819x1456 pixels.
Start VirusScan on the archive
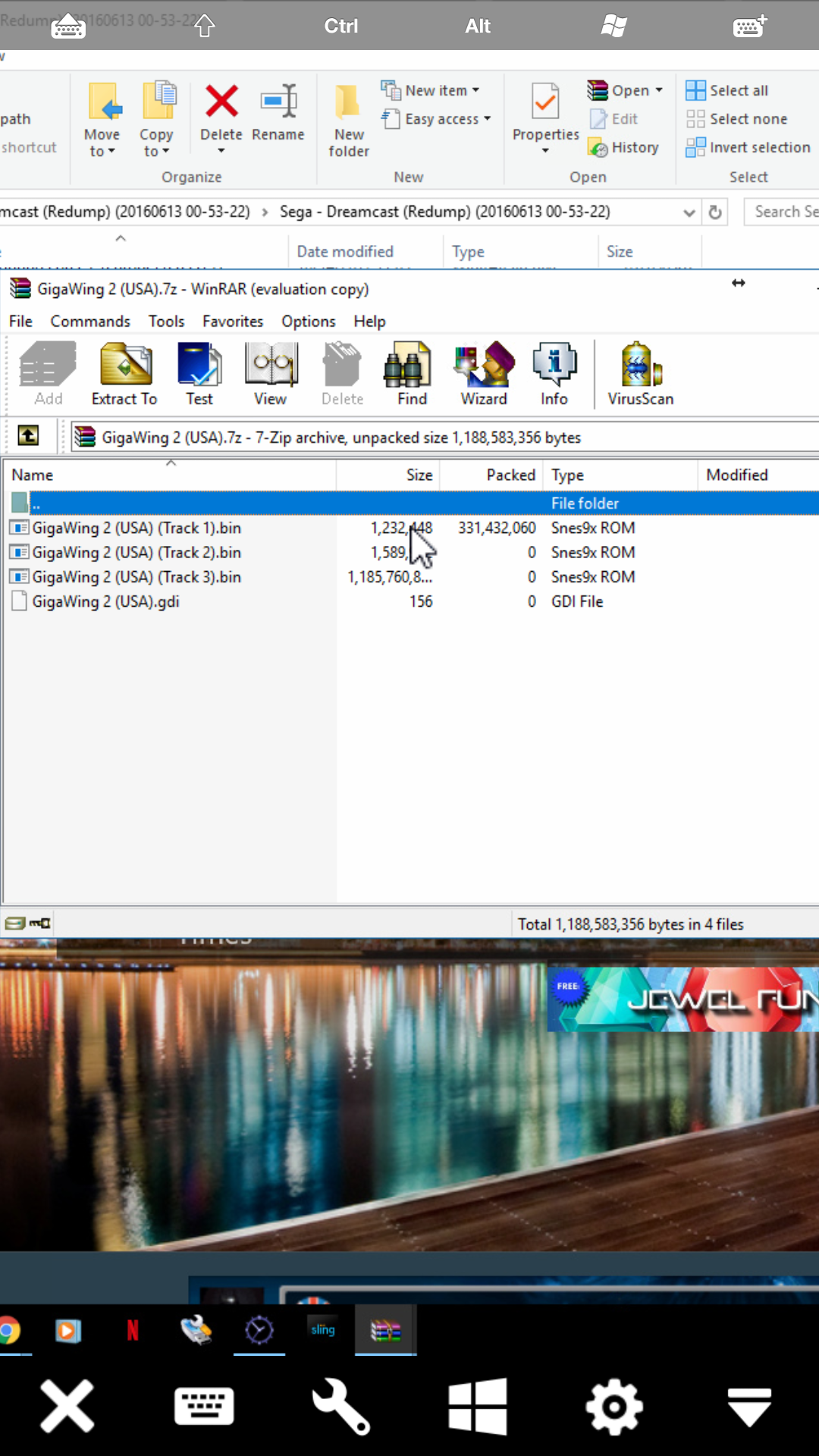coord(640,374)
